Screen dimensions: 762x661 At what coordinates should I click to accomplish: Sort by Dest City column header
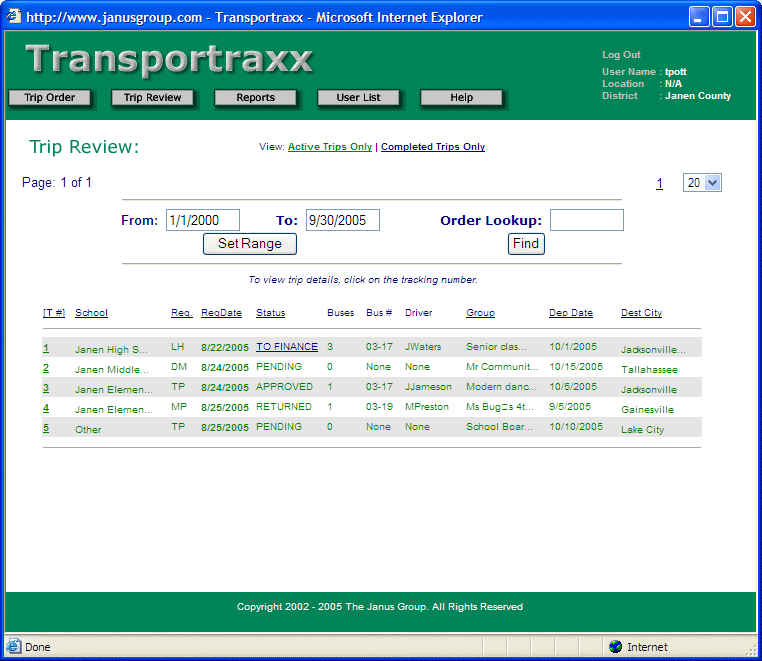(641, 313)
